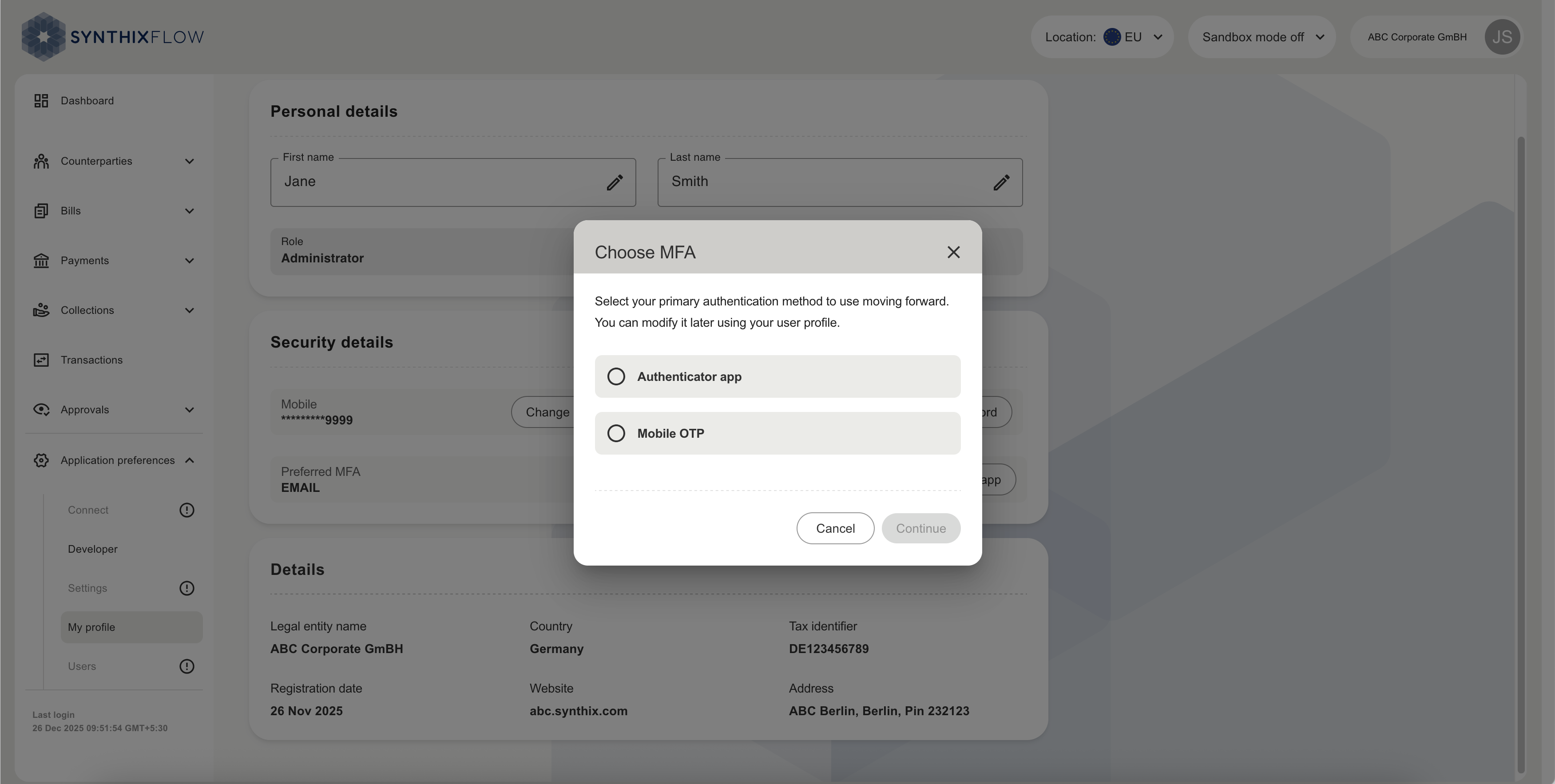The height and width of the screenshot is (784, 1555).
Task: Open the Connect preferences page
Action: click(x=88, y=510)
